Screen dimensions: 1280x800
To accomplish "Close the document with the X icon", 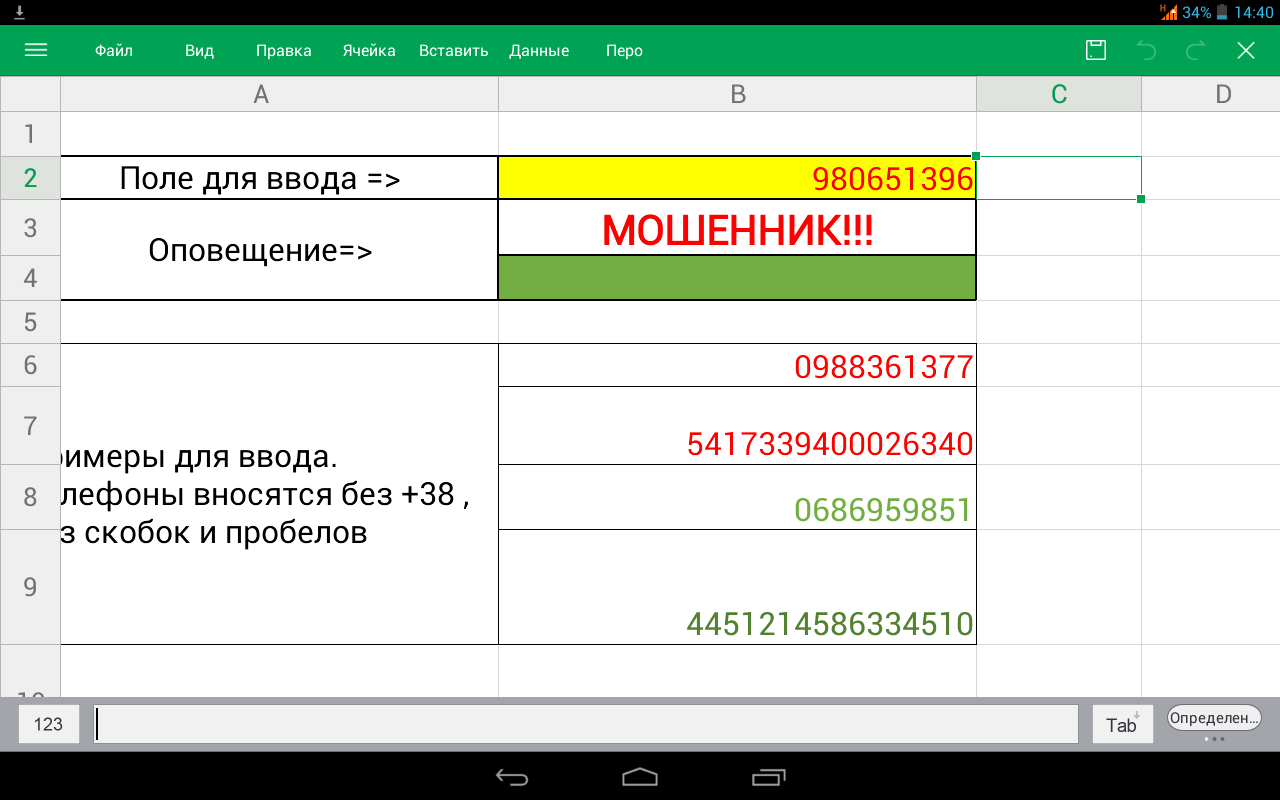I will [x=1246, y=51].
